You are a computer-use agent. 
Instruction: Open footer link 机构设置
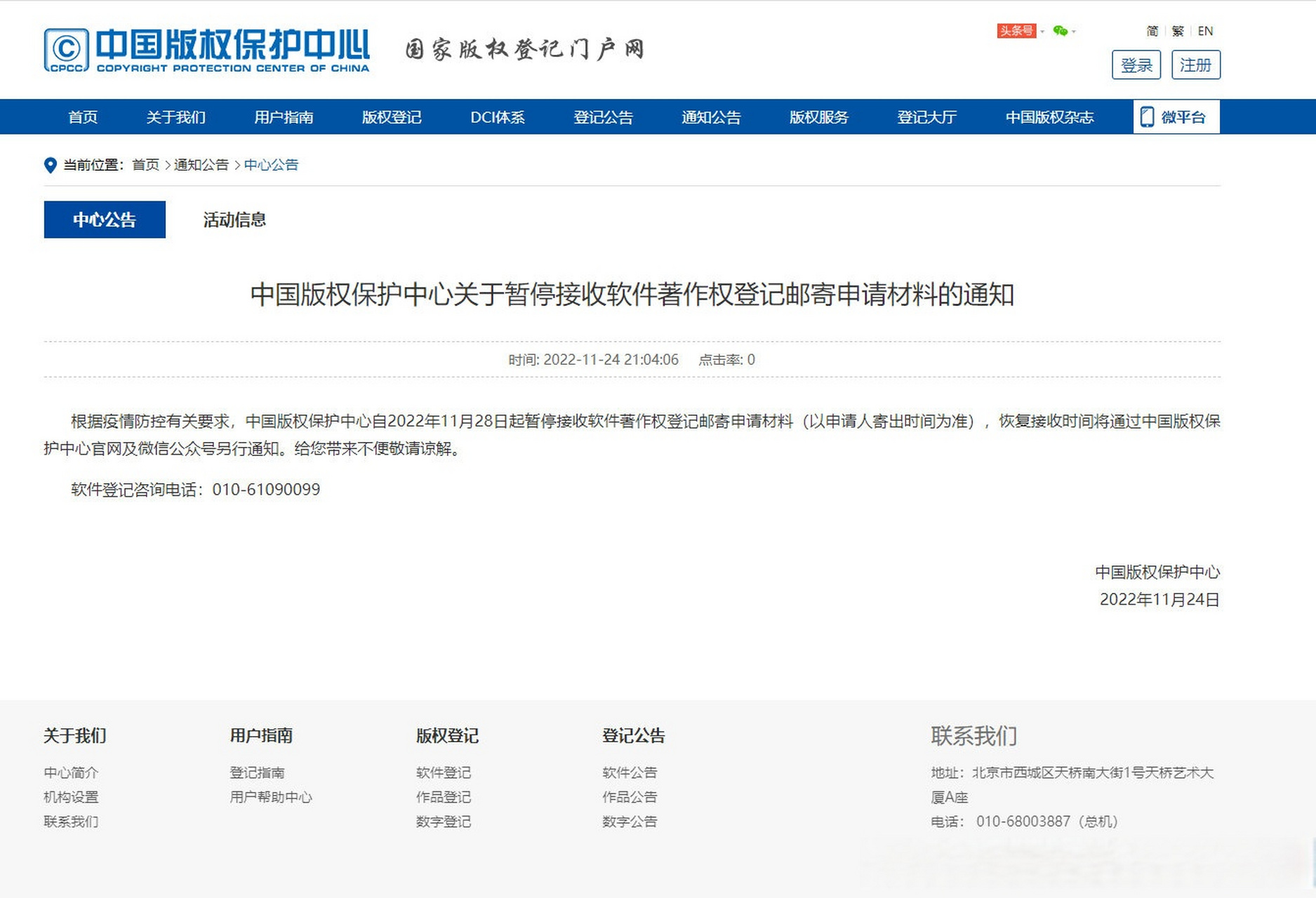coord(71,797)
